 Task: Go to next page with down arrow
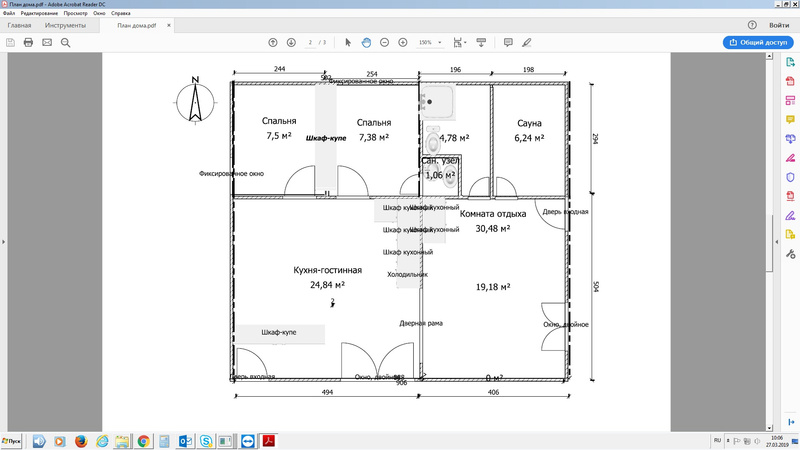(x=291, y=43)
